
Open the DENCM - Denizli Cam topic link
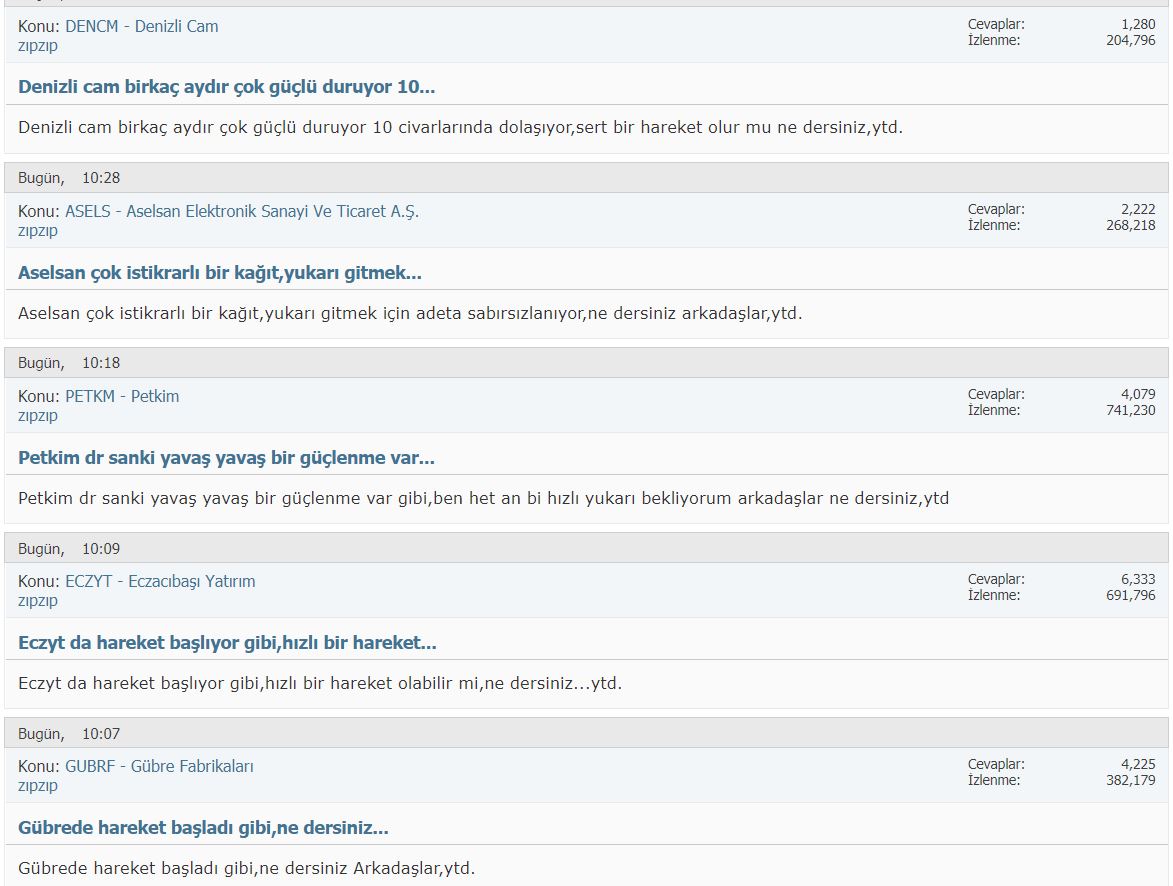tap(141, 26)
